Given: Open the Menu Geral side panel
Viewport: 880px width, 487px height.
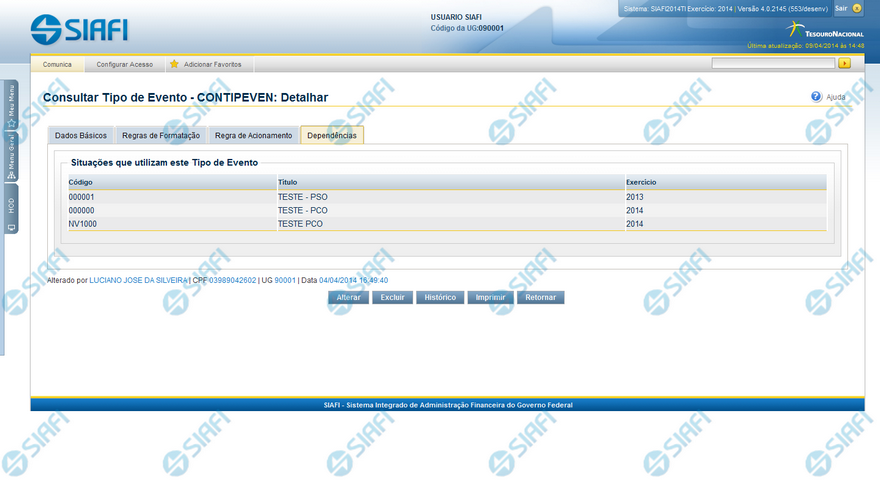Looking at the screenshot, I should (x=11, y=159).
